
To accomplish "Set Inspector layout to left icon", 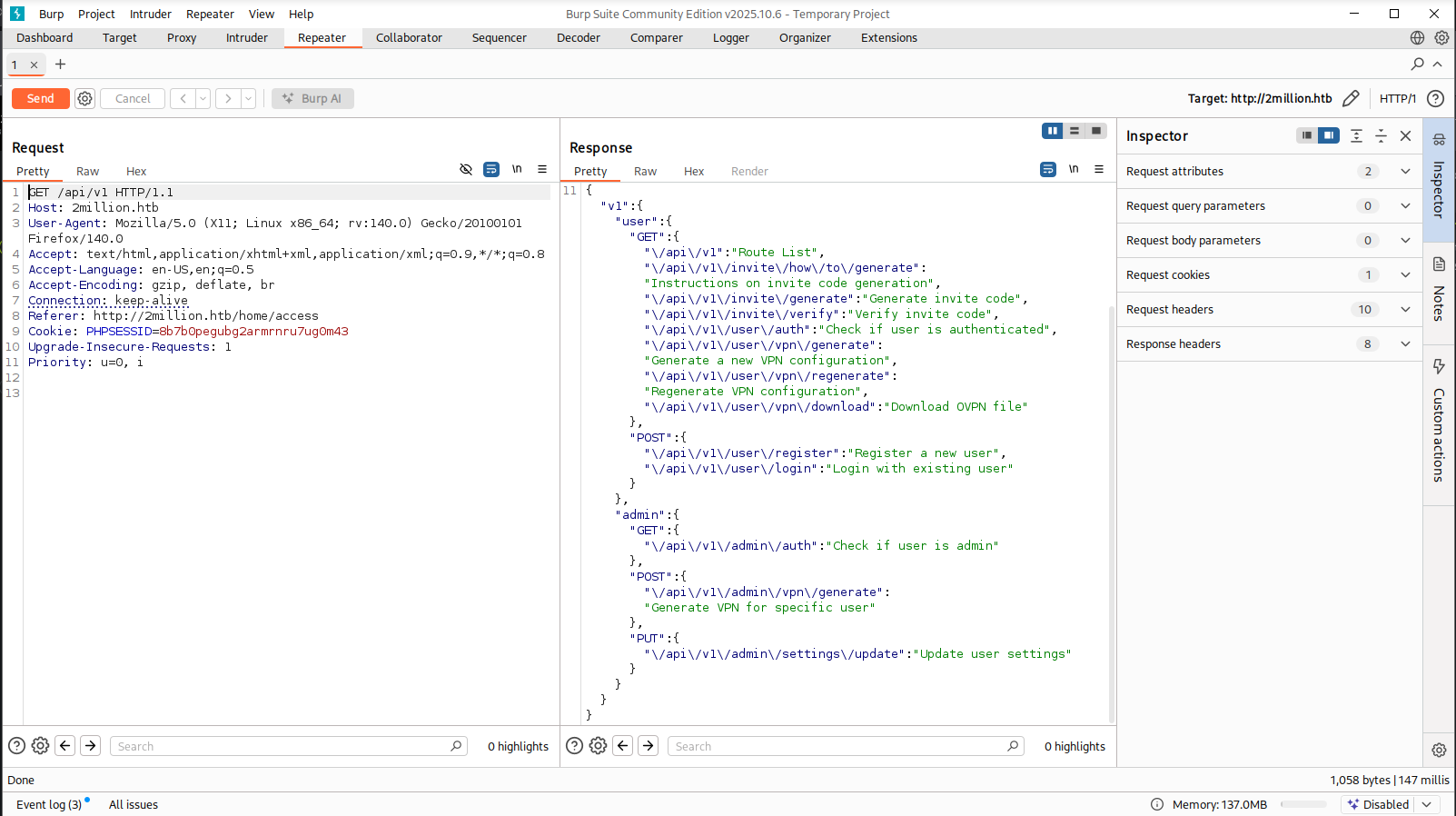I will point(1307,135).
